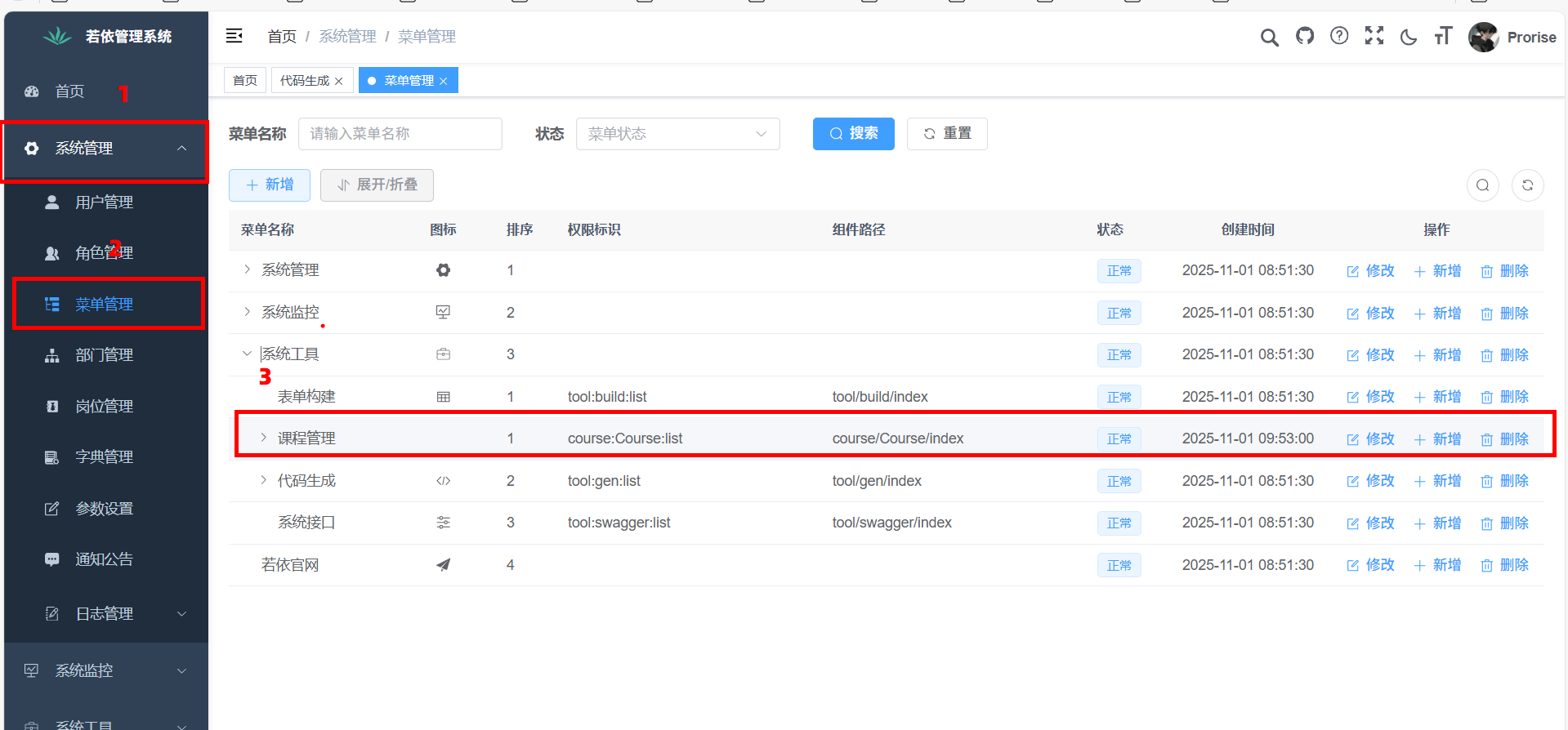Open 用户管理 in the sidebar menu

point(104,203)
